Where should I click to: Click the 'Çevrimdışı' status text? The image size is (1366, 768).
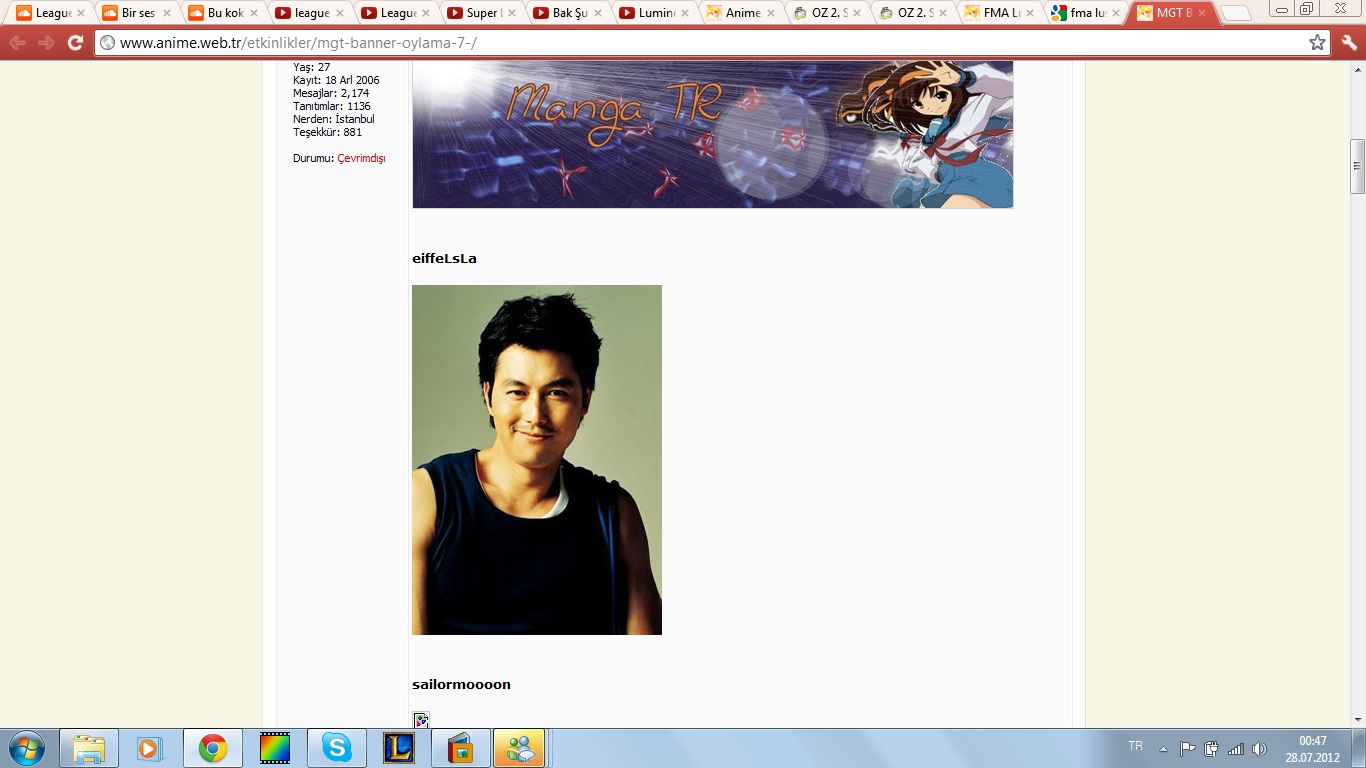coord(361,158)
